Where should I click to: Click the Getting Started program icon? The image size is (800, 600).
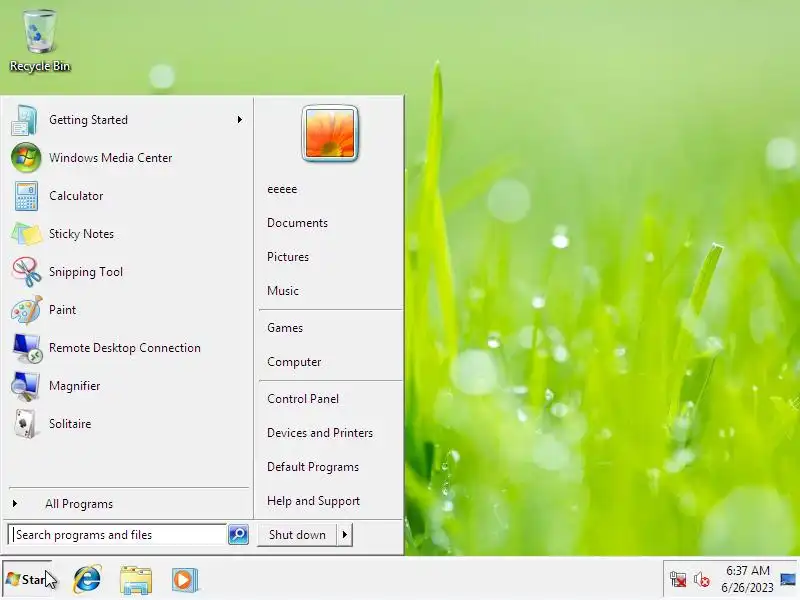(24, 120)
